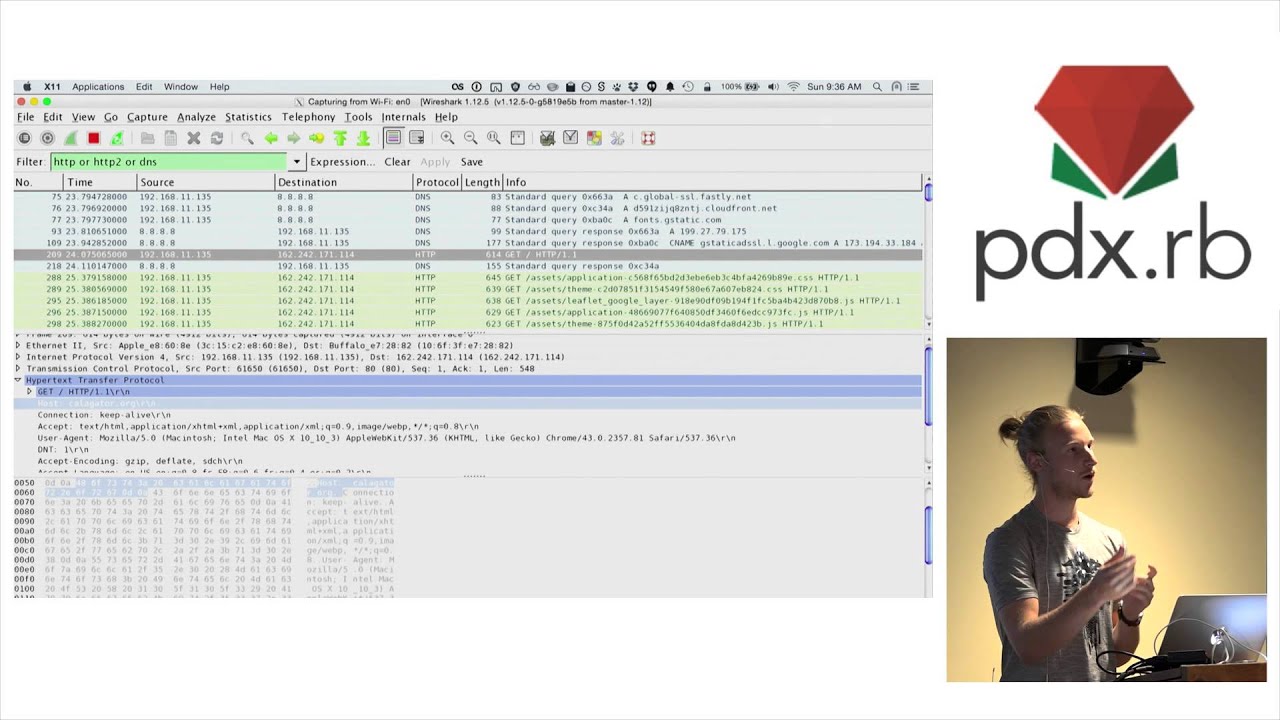Screen dimensions: 1280x720
Task: Open X11 Applications menu in Mac menu bar
Action: point(98,87)
